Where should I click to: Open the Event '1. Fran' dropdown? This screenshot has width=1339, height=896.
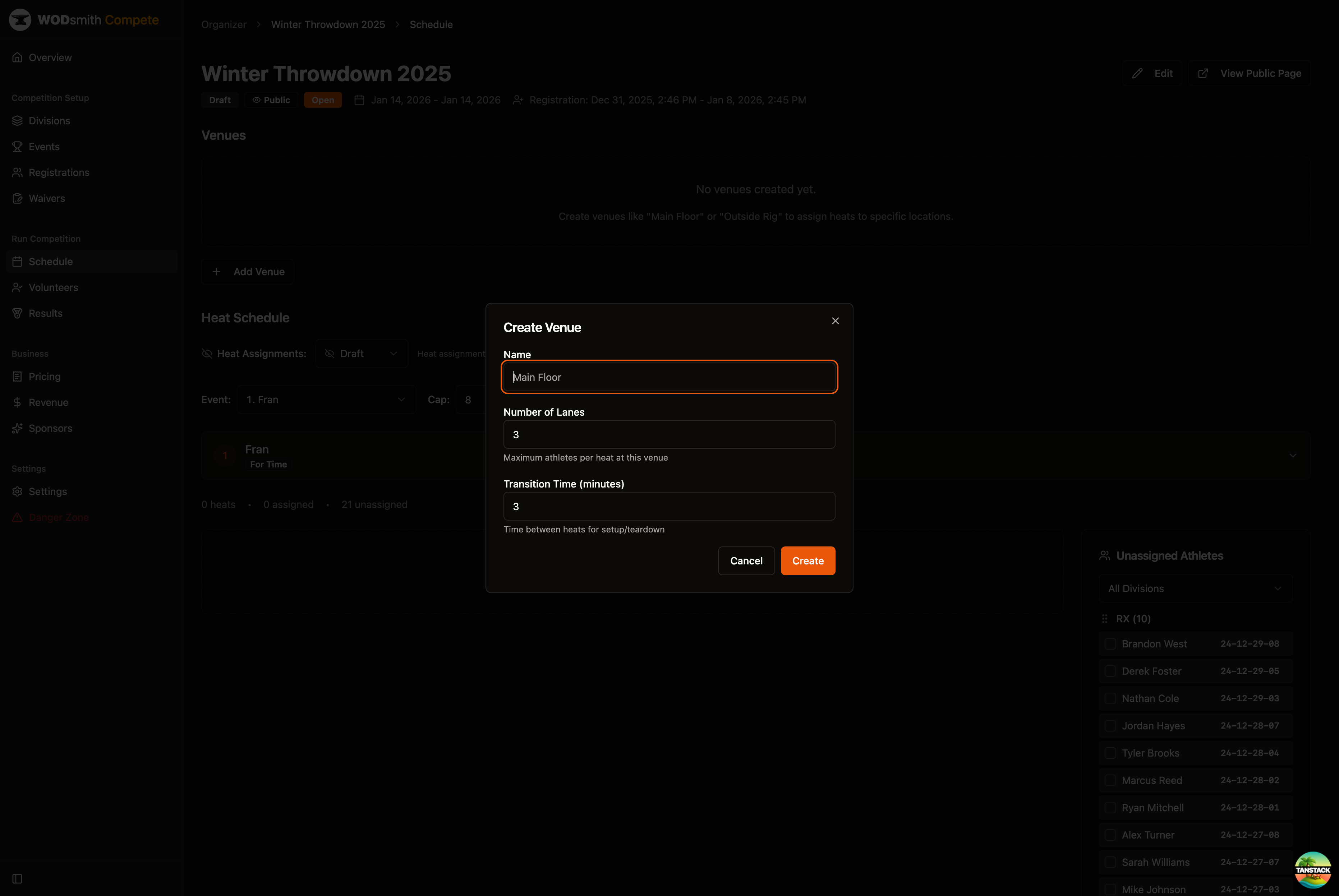(x=326, y=399)
